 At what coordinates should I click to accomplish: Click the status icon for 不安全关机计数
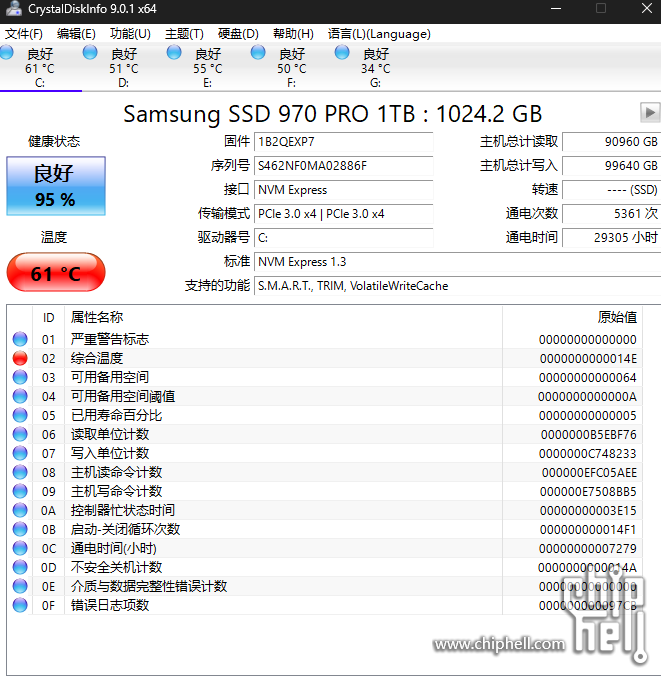(20, 567)
